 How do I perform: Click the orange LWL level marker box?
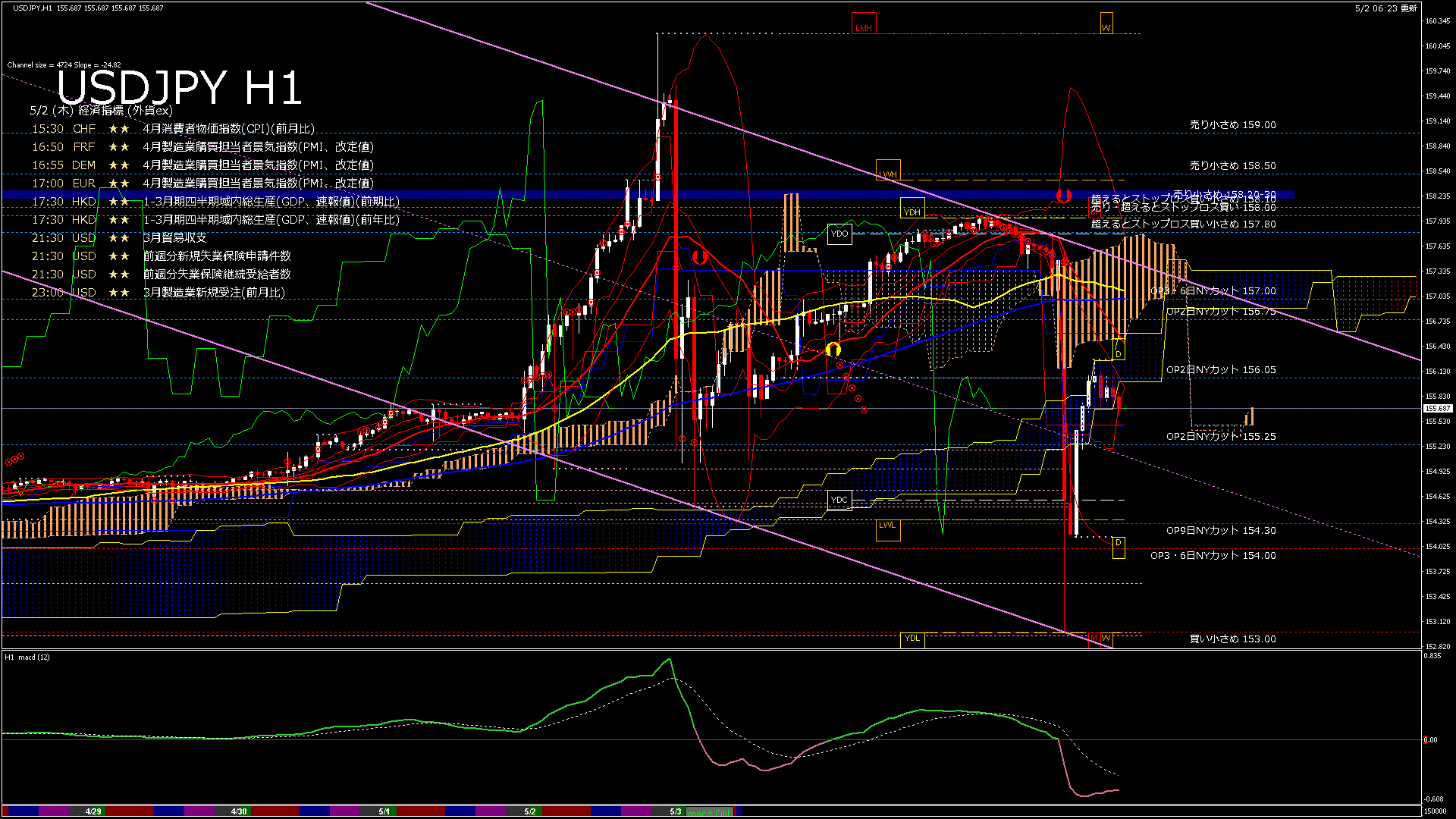coord(888,529)
